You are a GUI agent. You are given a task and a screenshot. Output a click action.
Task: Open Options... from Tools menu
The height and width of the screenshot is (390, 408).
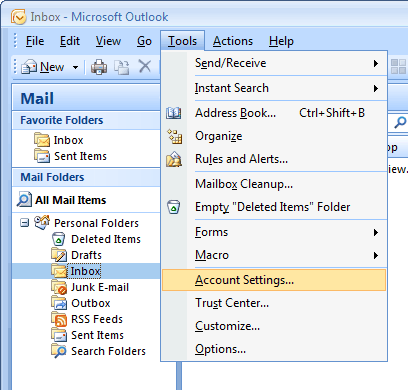[274, 349]
